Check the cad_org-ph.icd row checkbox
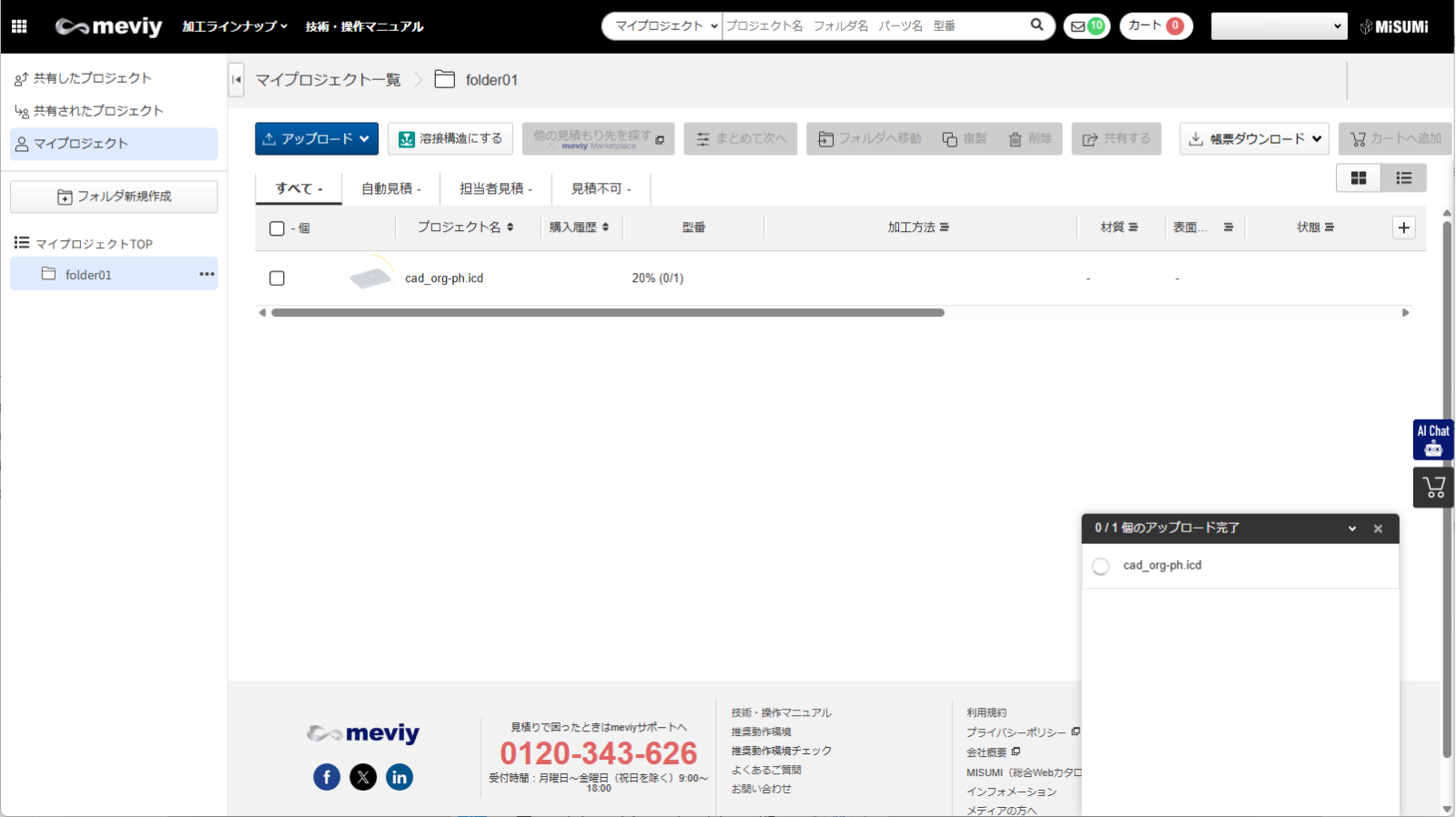 (277, 278)
